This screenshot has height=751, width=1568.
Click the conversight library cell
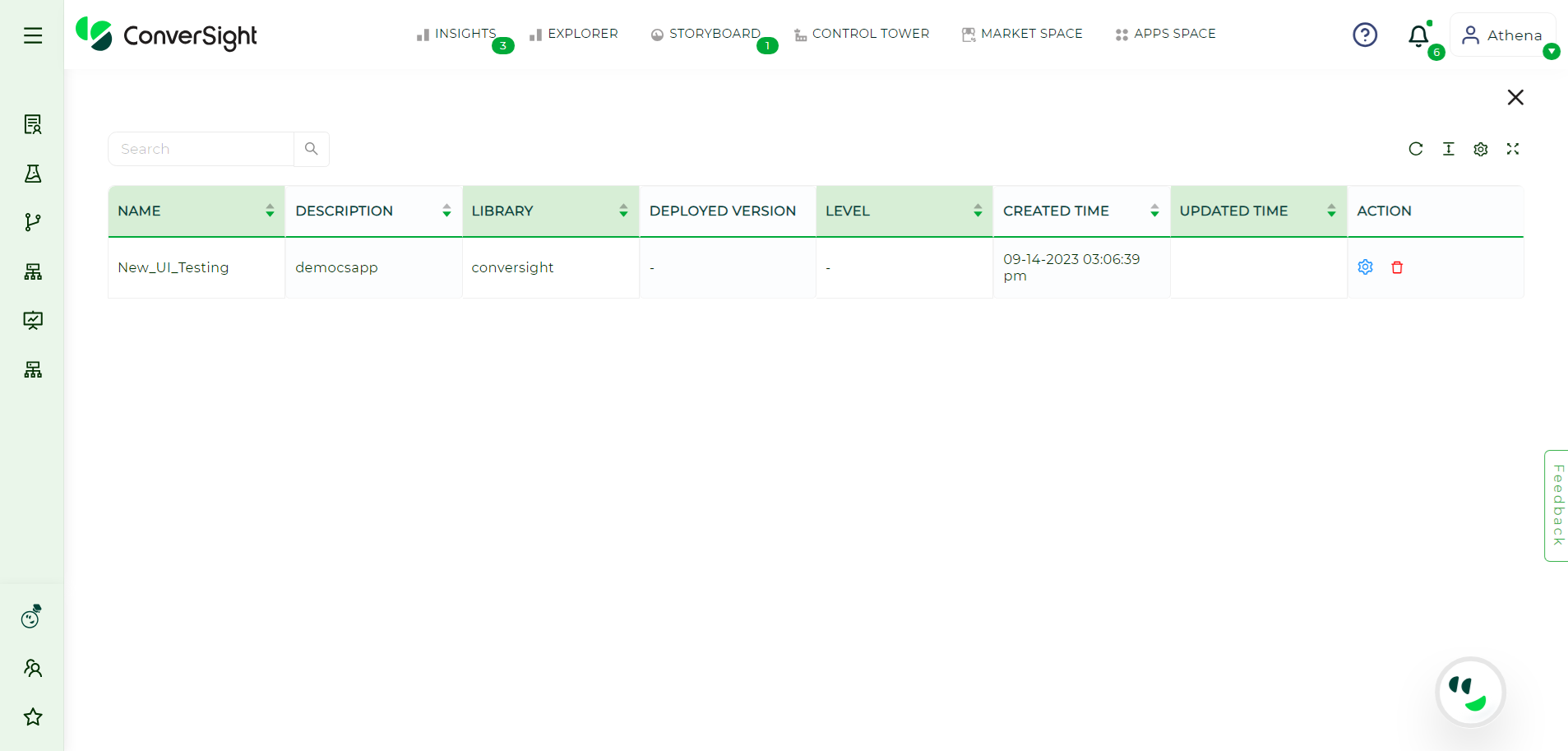550,267
